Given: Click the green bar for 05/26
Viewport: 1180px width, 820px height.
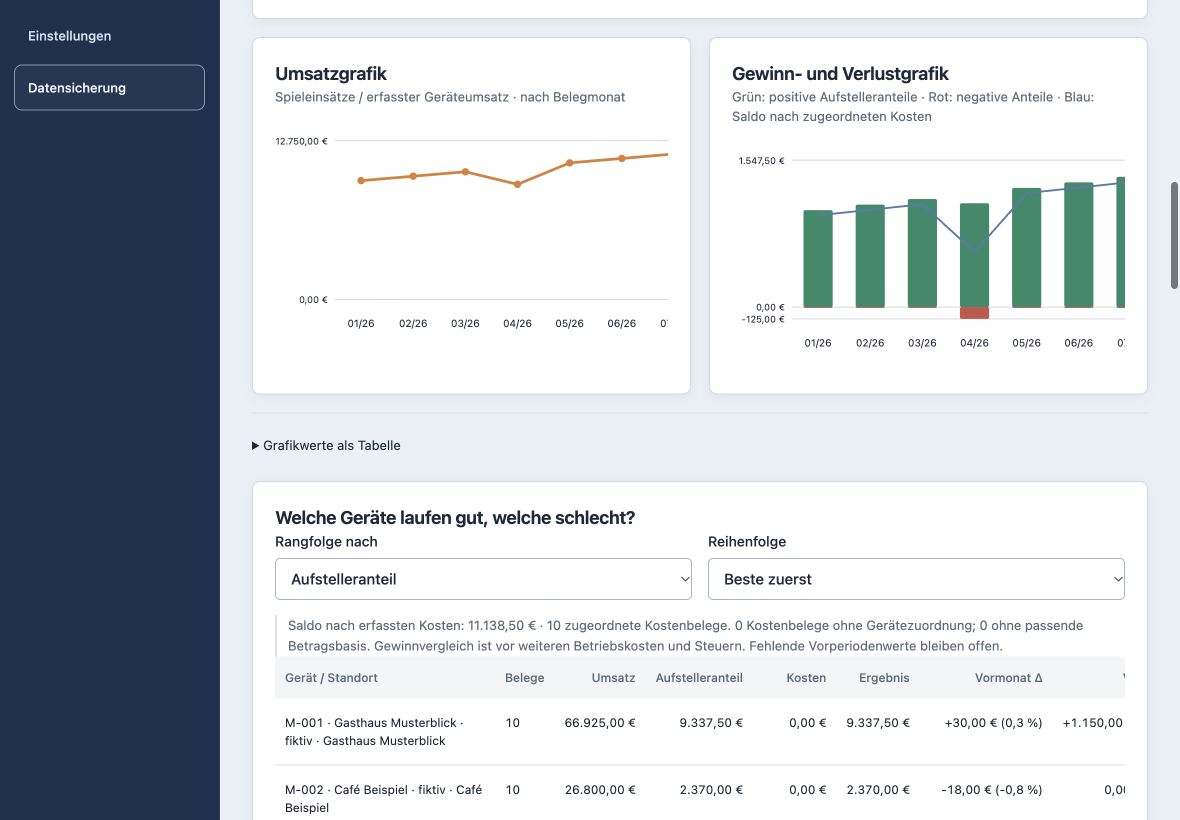Looking at the screenshot, I should pyautogui.click(x=1026, y=248).
